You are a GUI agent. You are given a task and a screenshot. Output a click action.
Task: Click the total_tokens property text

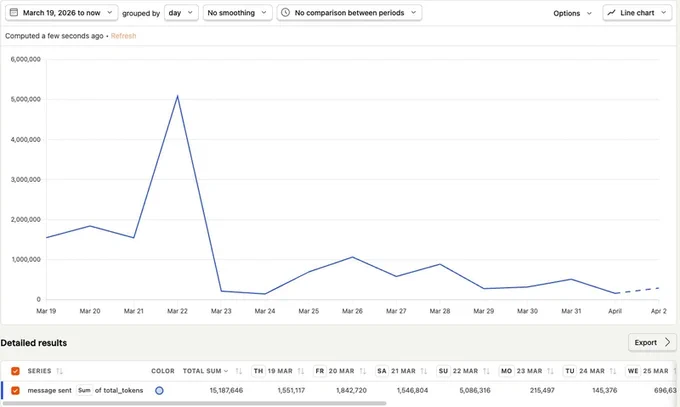click(123, 391)
